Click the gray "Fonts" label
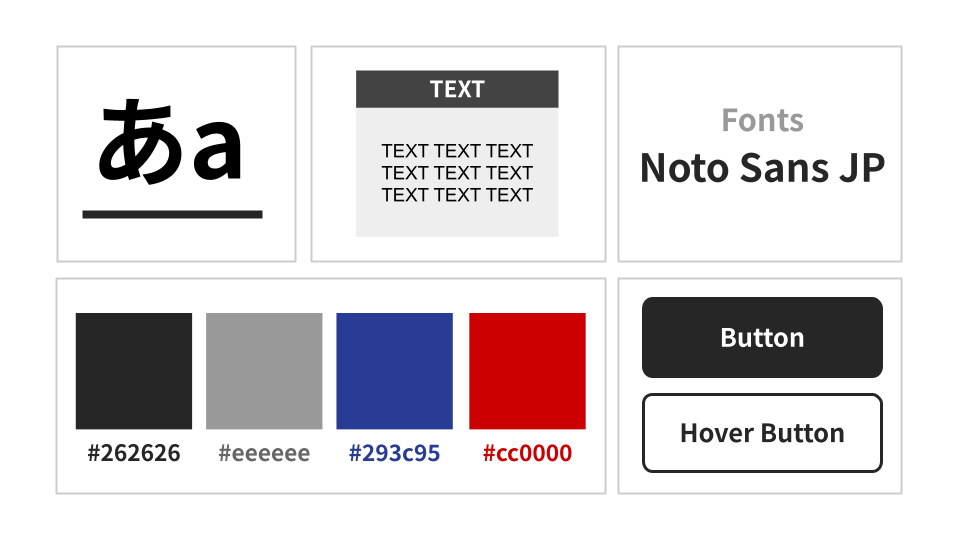 pyautogui.click(x=762, y=120)
